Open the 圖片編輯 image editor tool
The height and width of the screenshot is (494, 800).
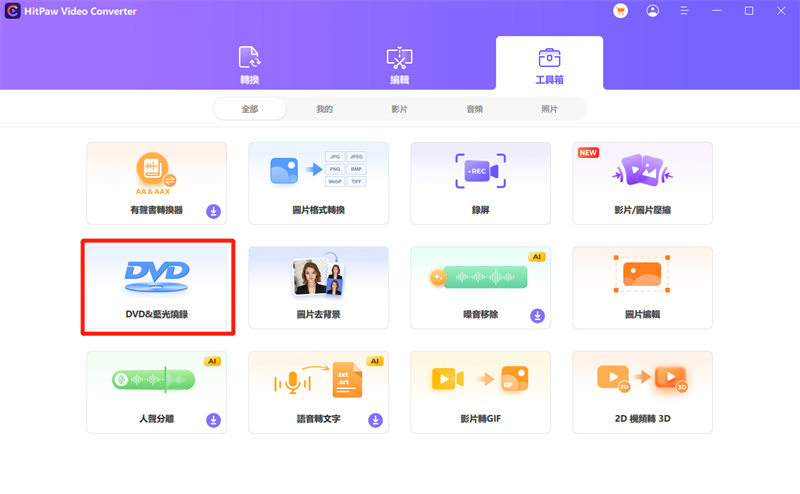coord(642,288)
